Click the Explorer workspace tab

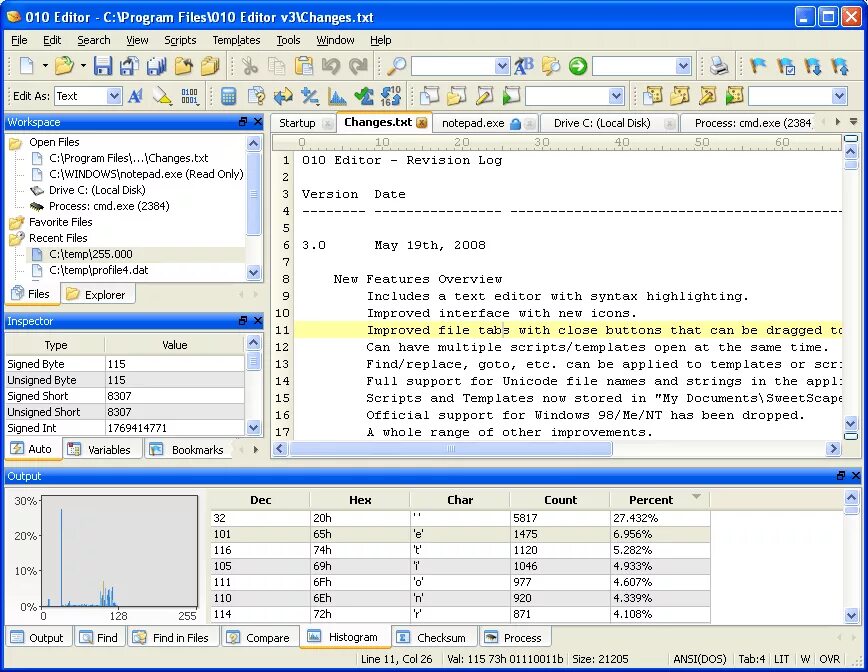(x=99, y=294)
